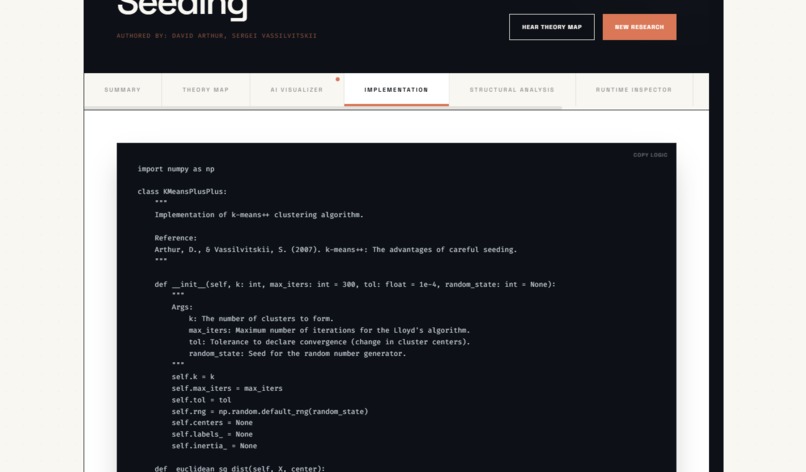
Task: Click the 'Authored by: David Arthur' byline
Action: coord(216,35)
